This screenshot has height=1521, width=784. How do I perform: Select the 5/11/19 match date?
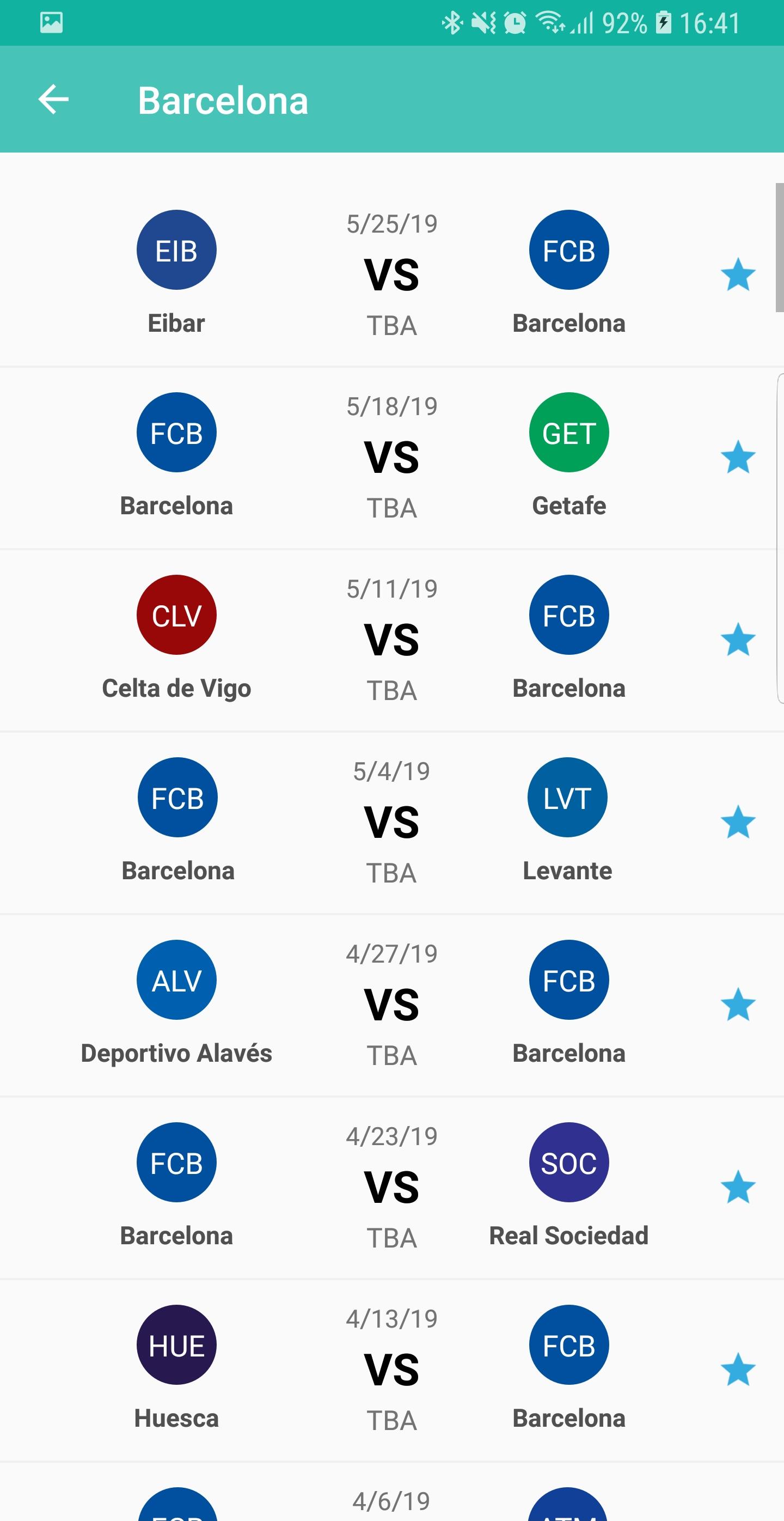[391, 589]
